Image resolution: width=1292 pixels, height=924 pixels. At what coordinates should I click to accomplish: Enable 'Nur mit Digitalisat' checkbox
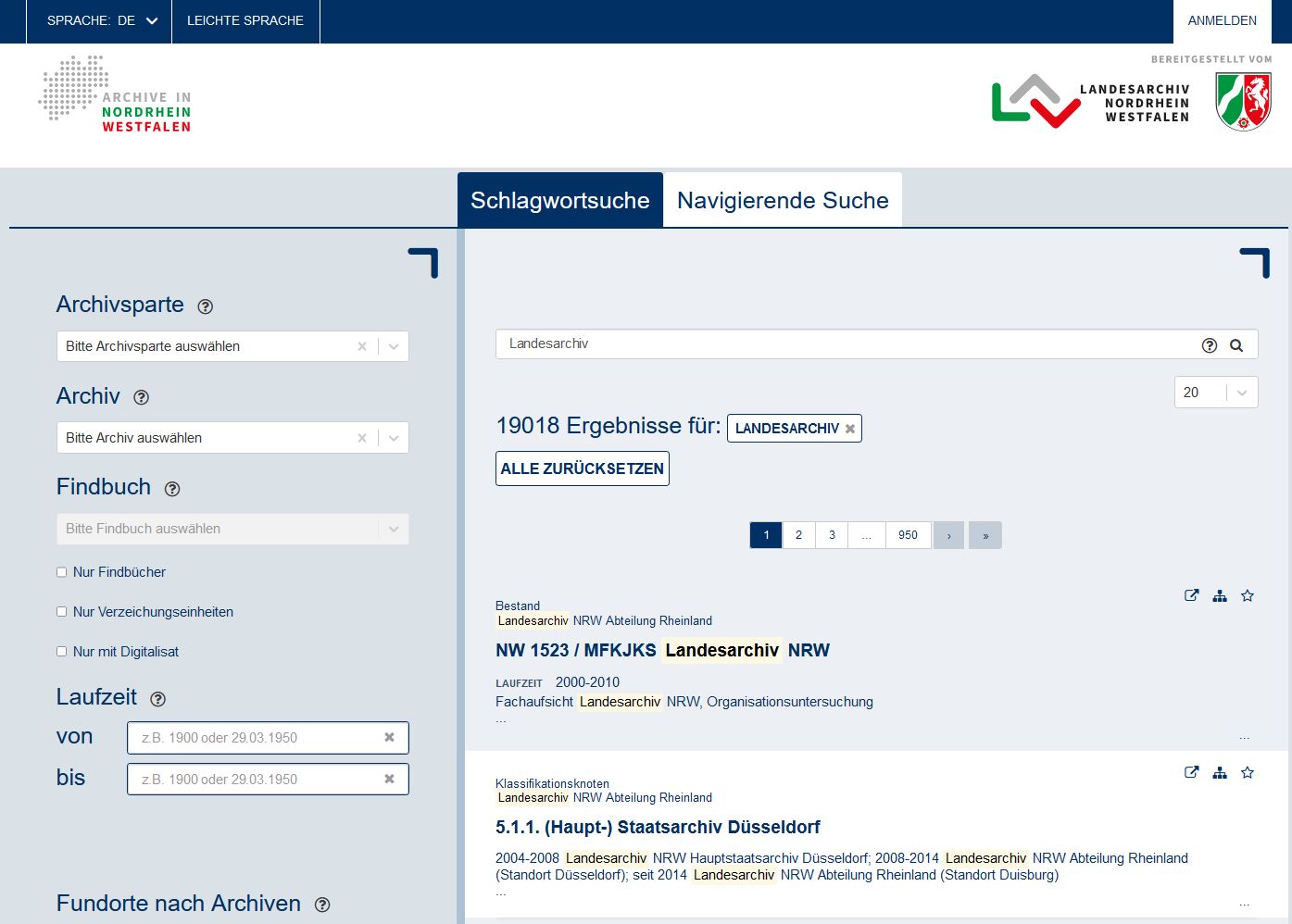point(61,652)
